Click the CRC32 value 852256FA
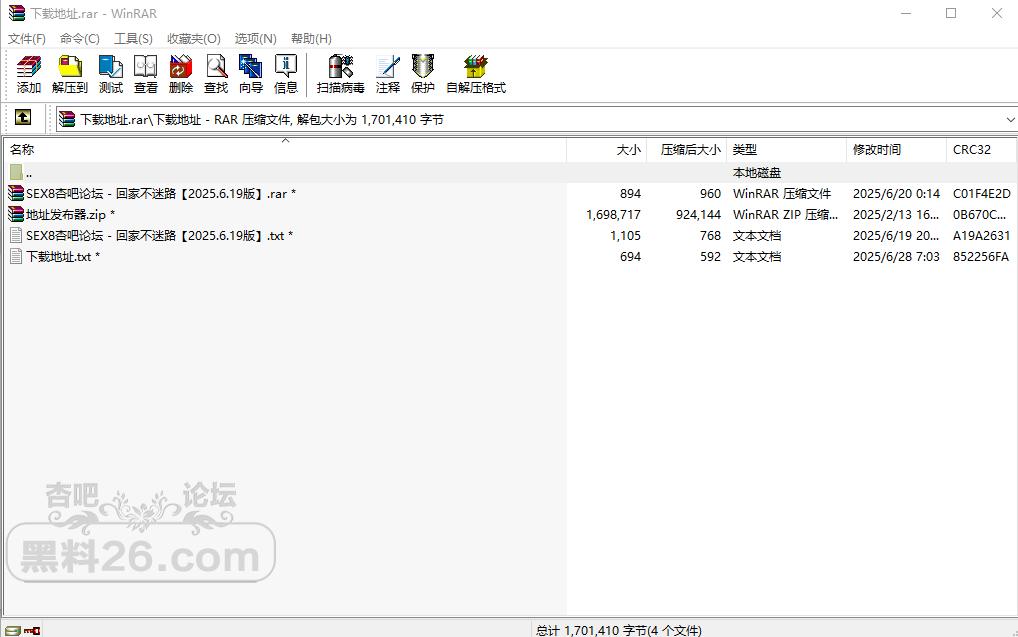1018x637 pixels. 981,256
